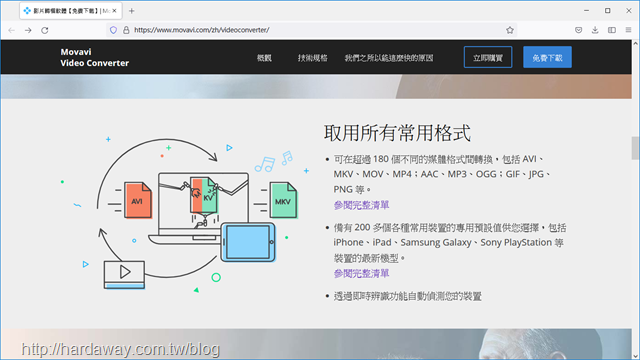Click the text 透過即時辨識功能自動偵測您的裝置
This screenshot has height=360, width=640.
[408, 296]
